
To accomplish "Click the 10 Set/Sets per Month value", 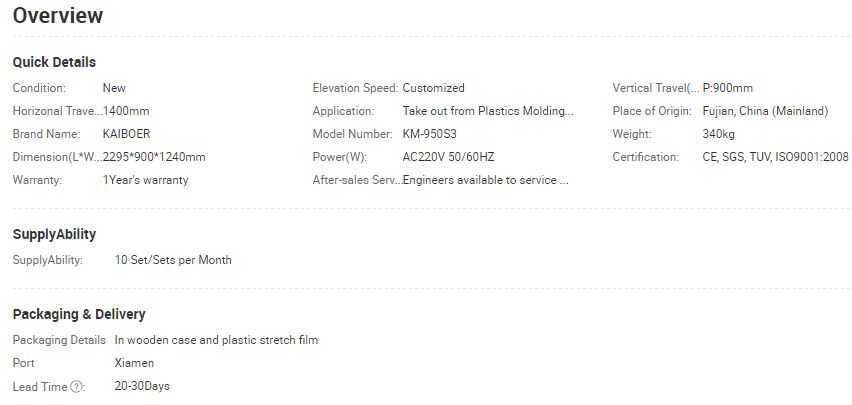I will click(173, 260).
